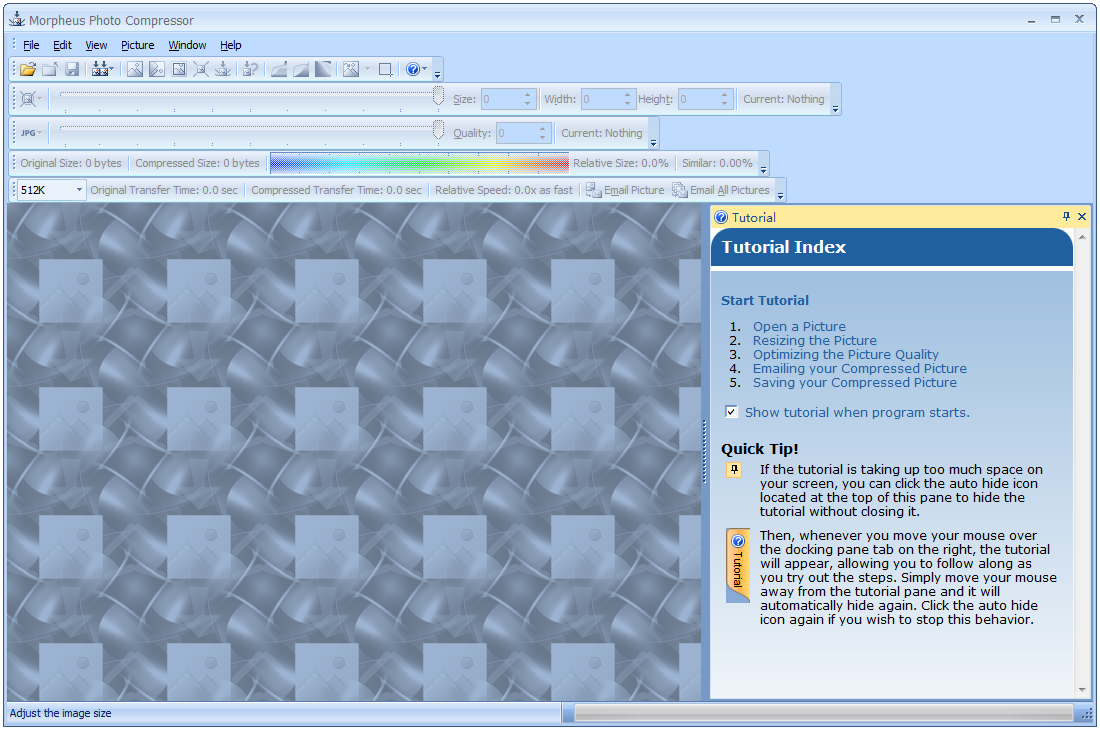1100x730 pixels.
Task: Click the image size slider thumb
Action: [x=438, y=95]
